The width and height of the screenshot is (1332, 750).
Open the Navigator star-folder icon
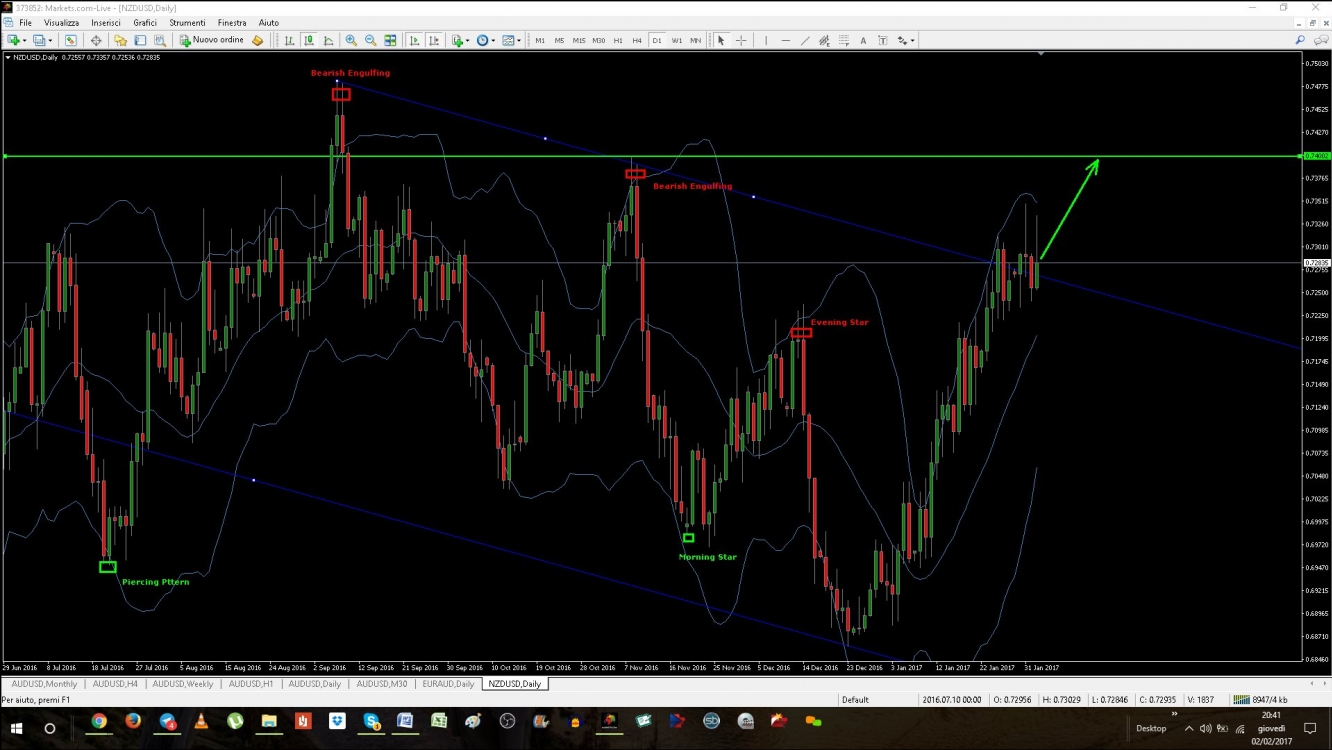click(120, 40)
